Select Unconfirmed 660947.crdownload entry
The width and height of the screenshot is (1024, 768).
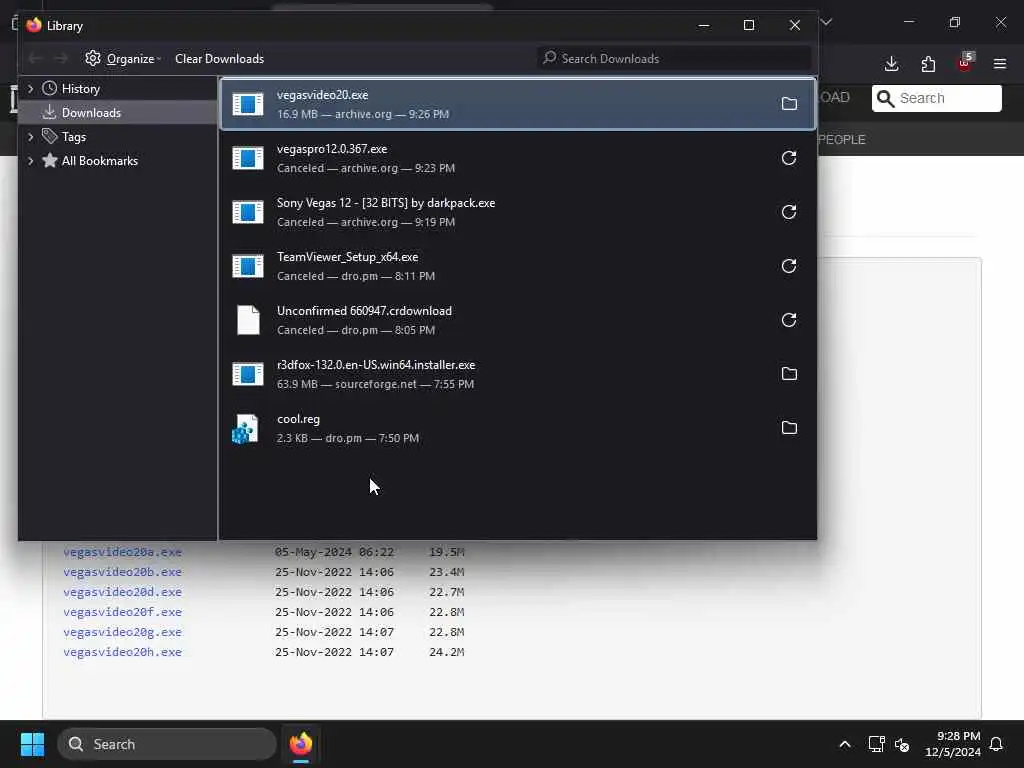pos(518,320)
